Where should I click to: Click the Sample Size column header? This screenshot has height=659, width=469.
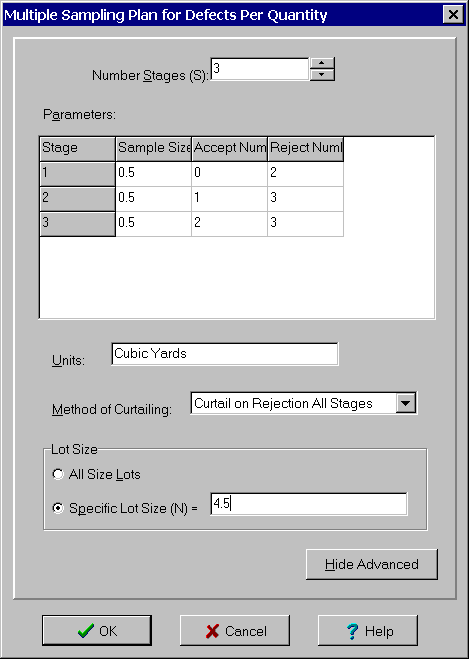(x=153, y=149)
